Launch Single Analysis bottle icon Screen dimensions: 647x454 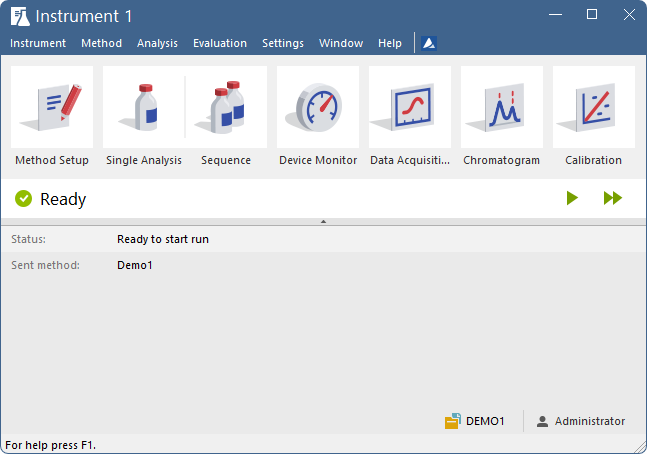[x=144, y=107]
